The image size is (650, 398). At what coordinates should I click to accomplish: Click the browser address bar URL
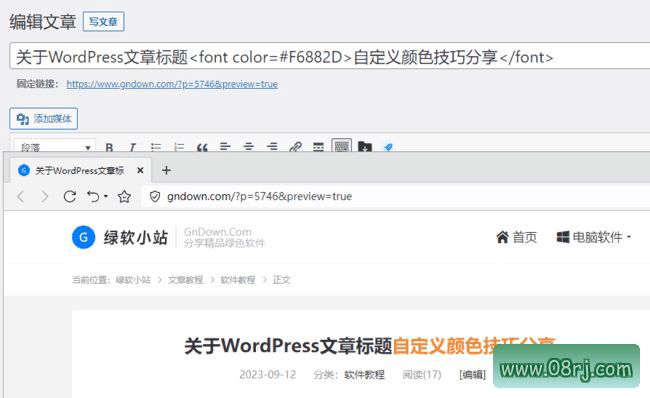click(x=260, y=197)
